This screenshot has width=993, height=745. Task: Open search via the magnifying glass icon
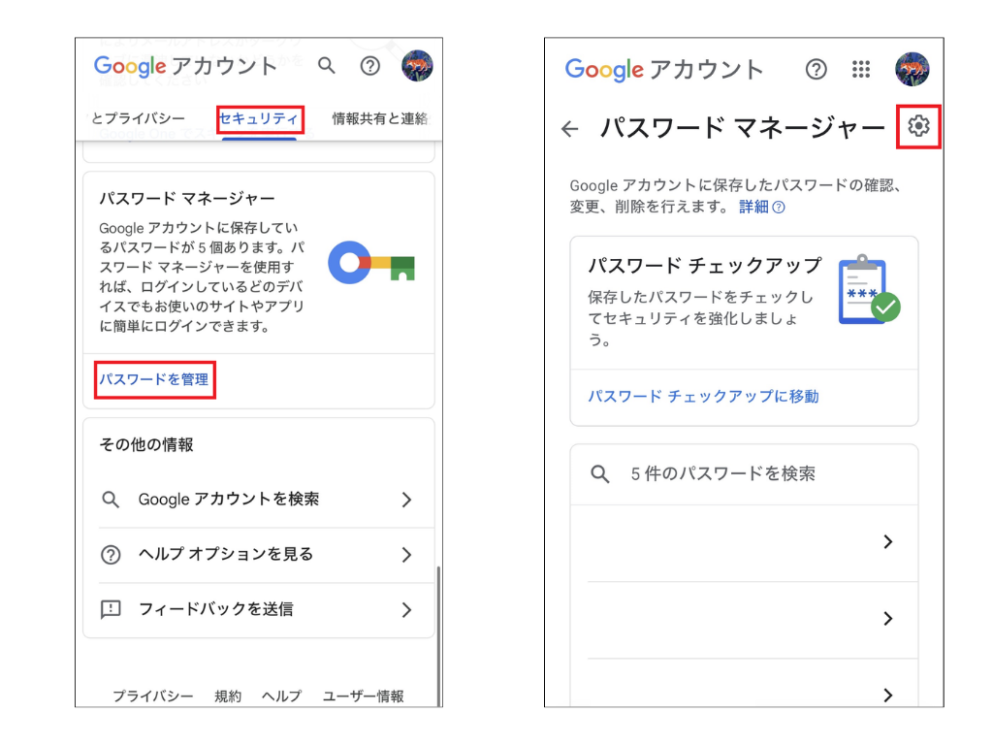click(326, 66)
